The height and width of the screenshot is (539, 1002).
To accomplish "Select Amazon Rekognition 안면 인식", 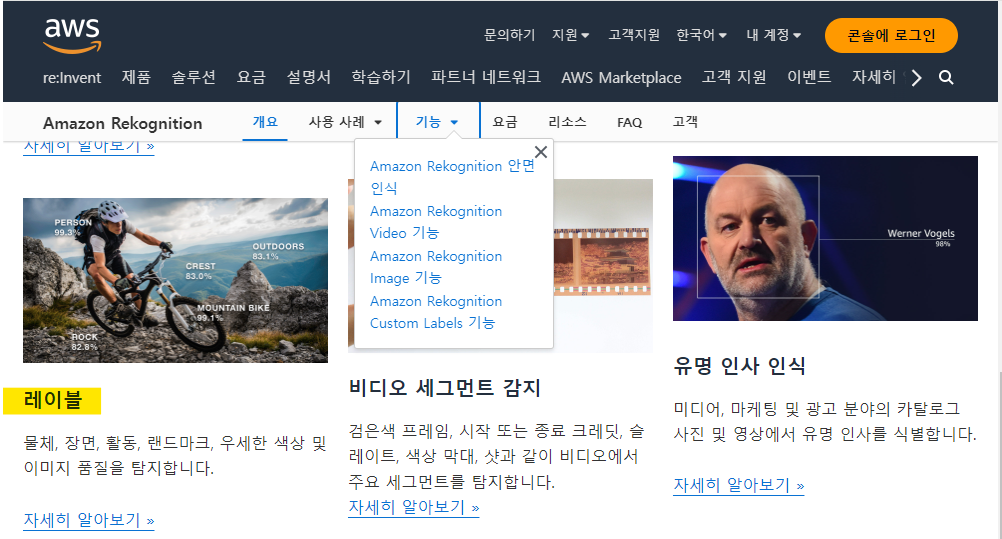I will click(x=452, y=176).
